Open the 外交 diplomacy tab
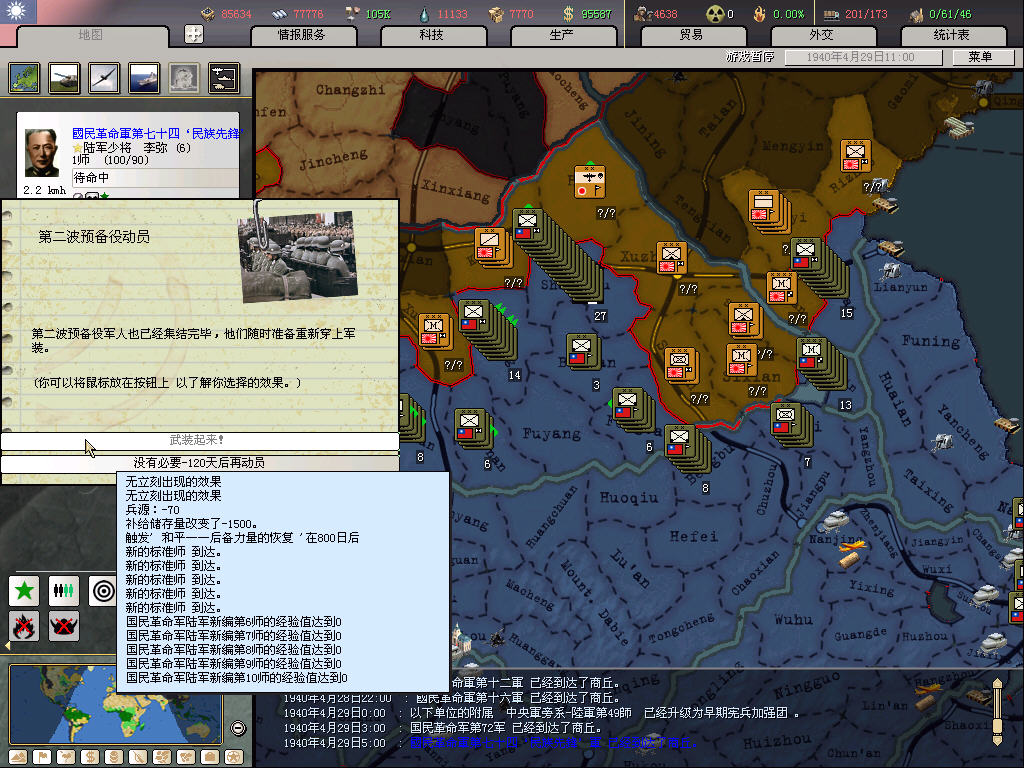 (x=820, y=35)
